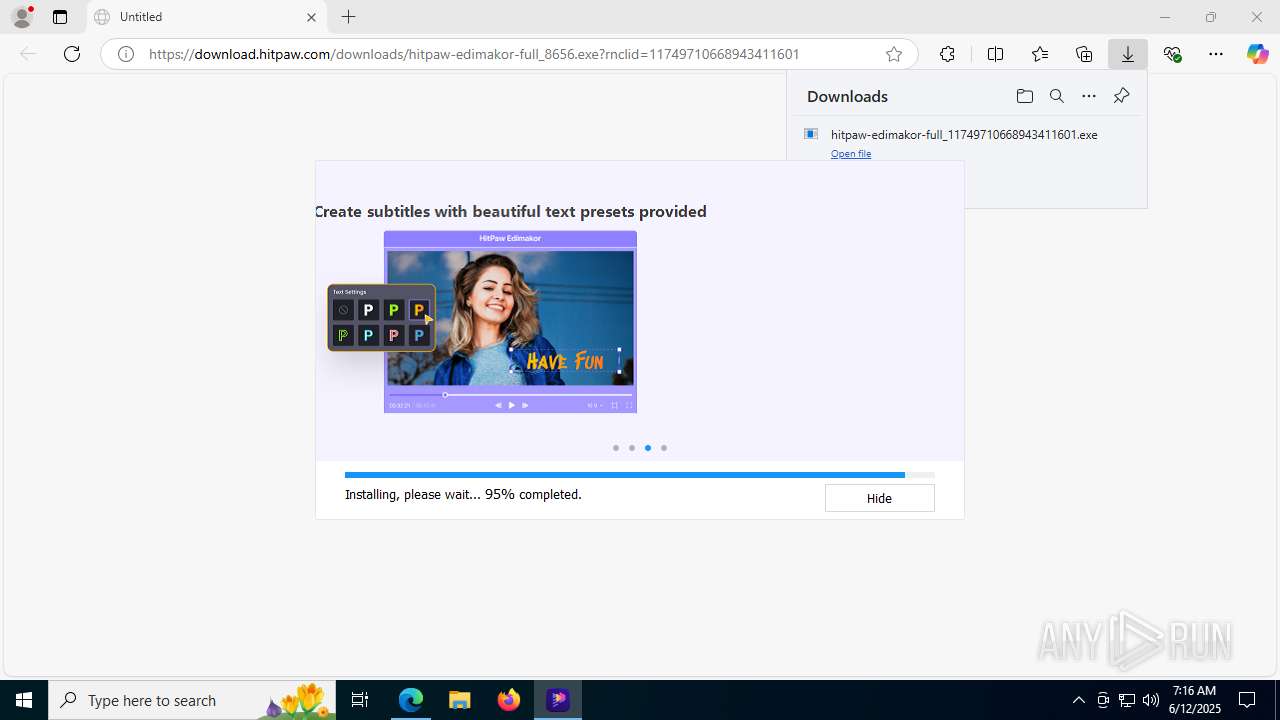Select the first slide indicator dot
The width and height of the screenshot is (1280, 720).
[x=616, y=448]
